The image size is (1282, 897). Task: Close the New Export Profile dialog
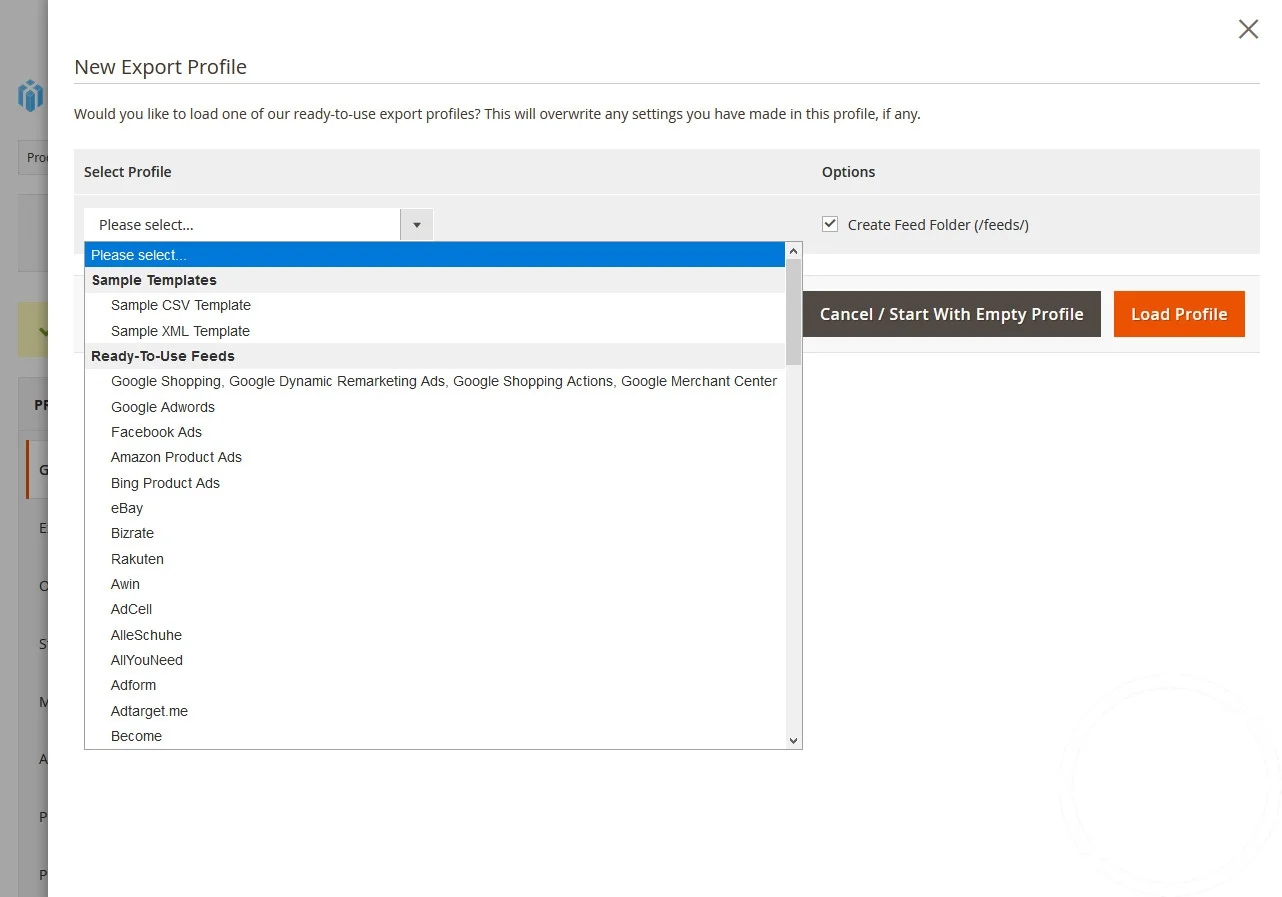[1248, 30]
